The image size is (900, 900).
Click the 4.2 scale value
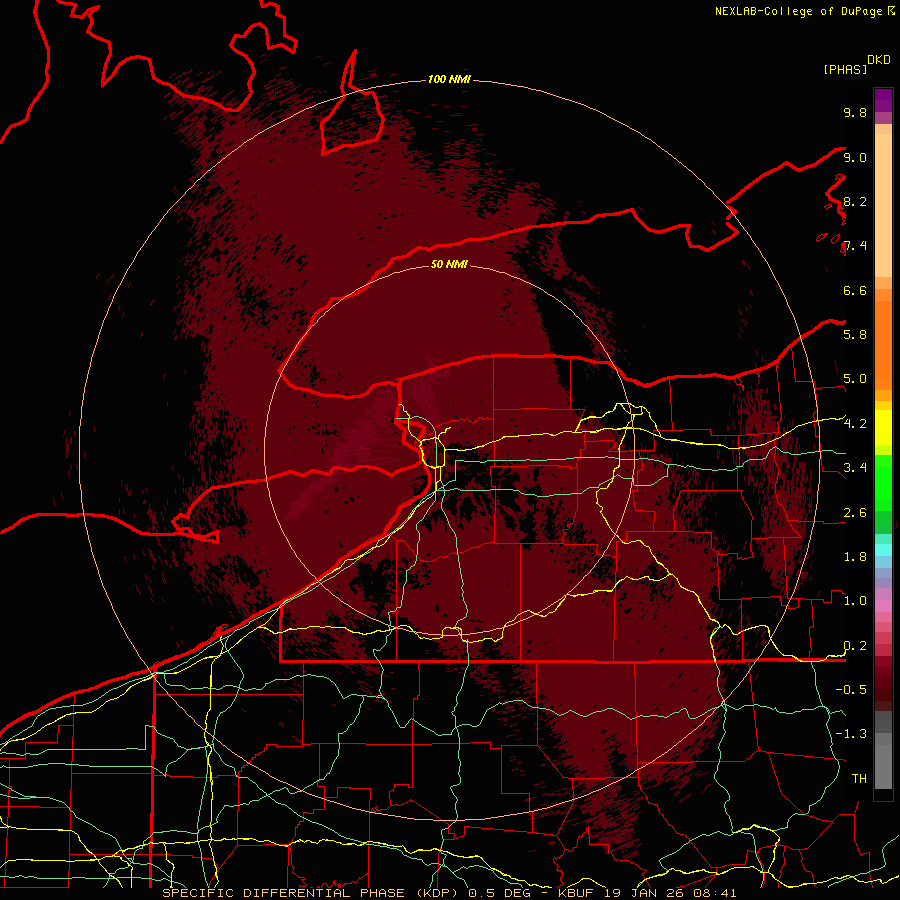pyautogui.click(x=855, y=424)
